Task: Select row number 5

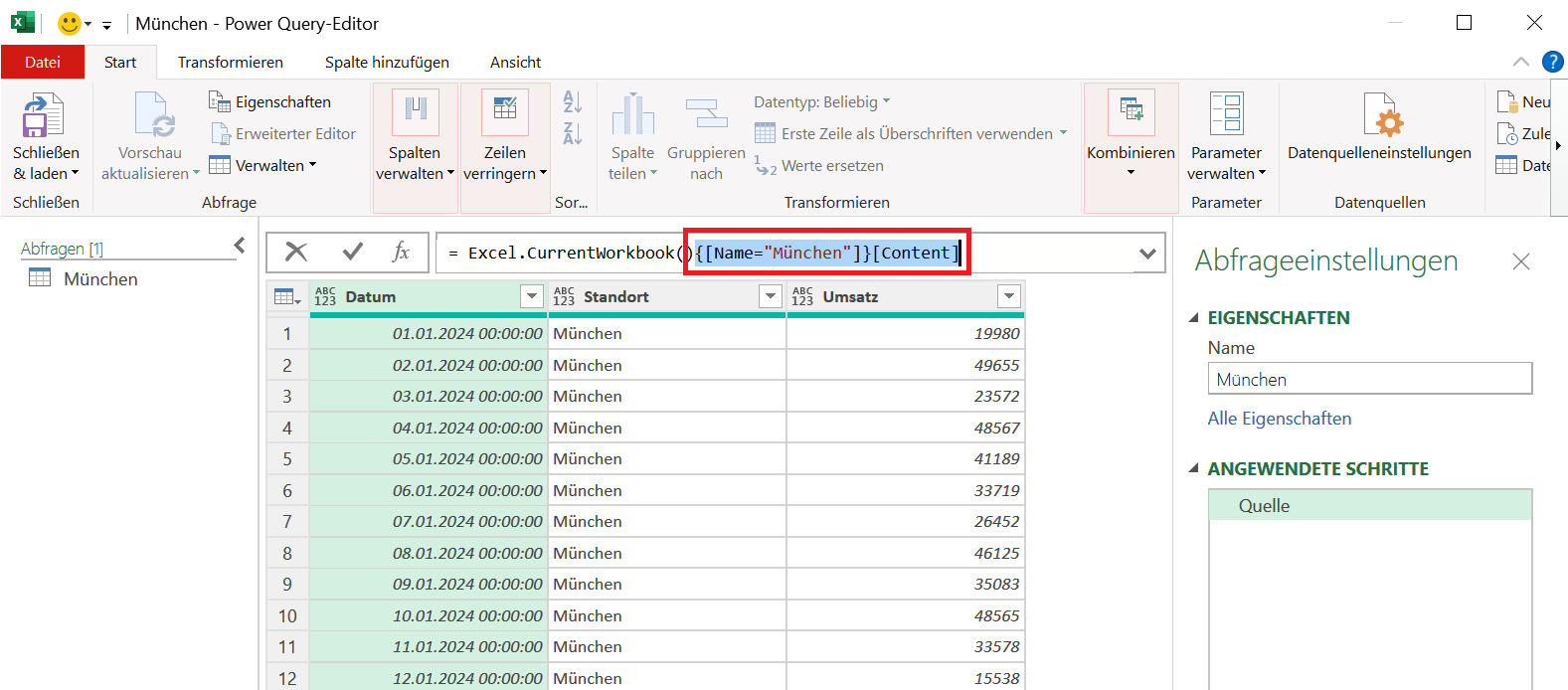Action: (x=287, y=459)
